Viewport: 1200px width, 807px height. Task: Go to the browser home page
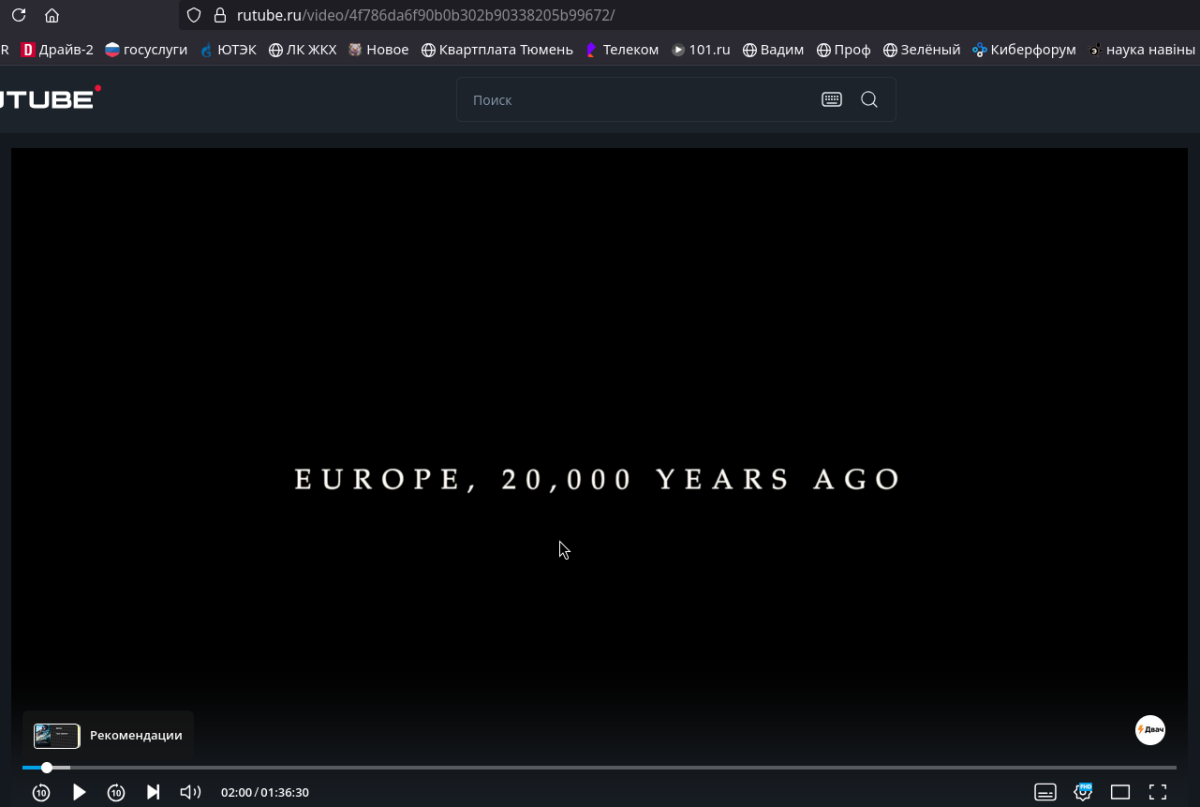click(52, 15)
